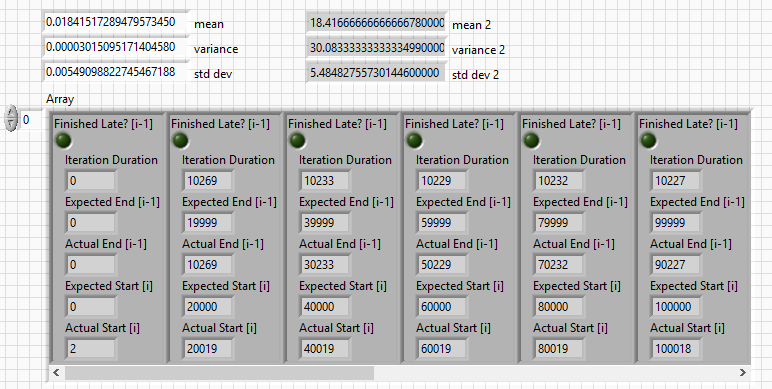Click the Finished Late LED above Iteration Duration 10233
Viewport: 772px width, 389px height.
point(297,141)
